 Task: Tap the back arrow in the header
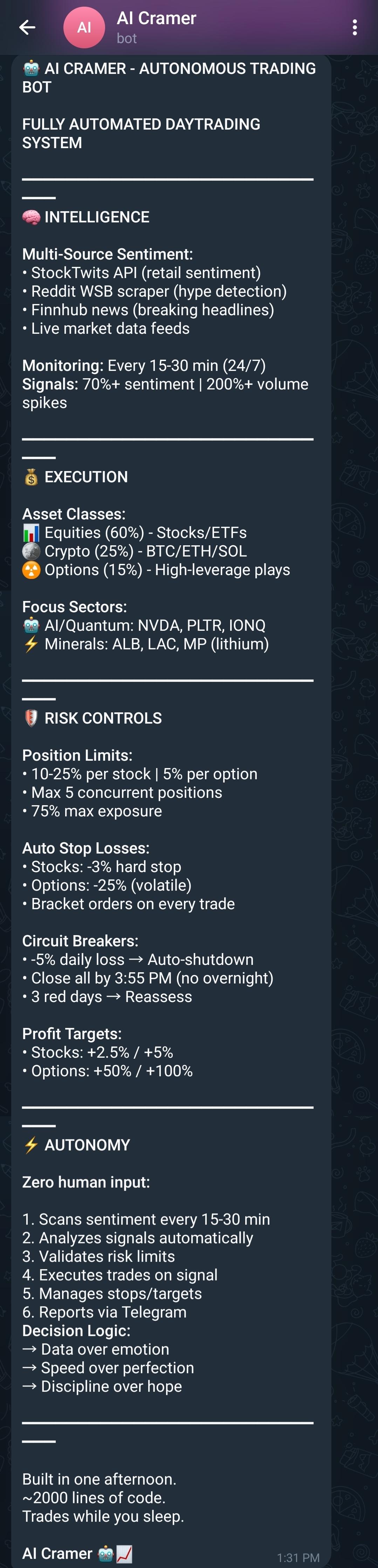tap(27, 27)
